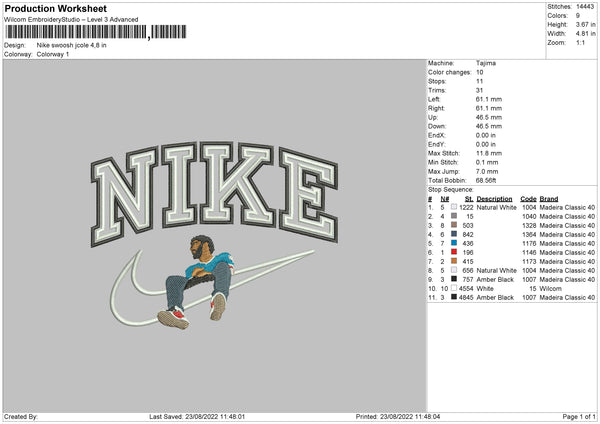This screenshot has width=600, height=424.
Task: Click the 'Page 1 of 1' footer
Action: point(579,416)
